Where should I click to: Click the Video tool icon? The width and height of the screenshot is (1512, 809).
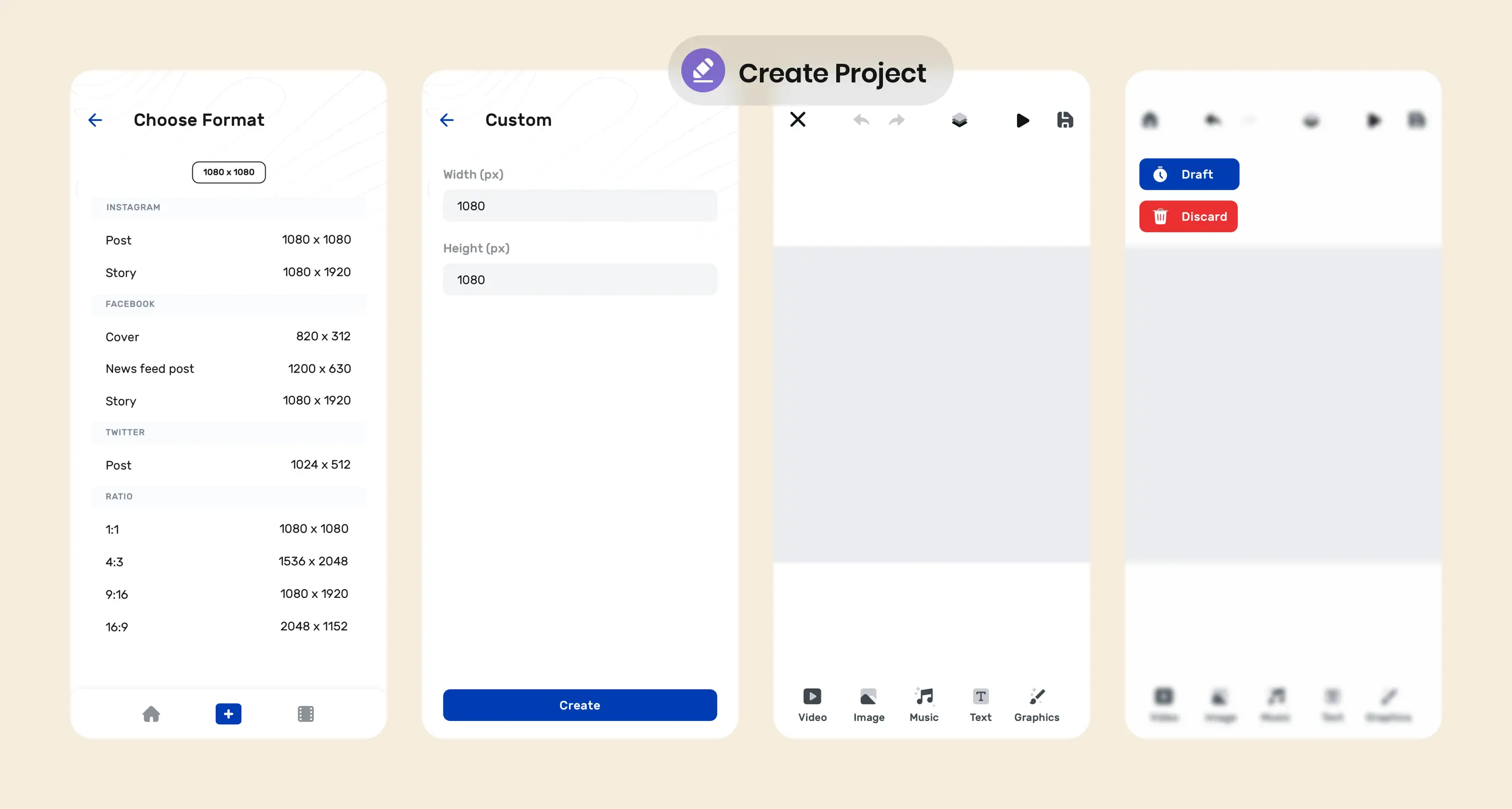click(x=812, y=697)
